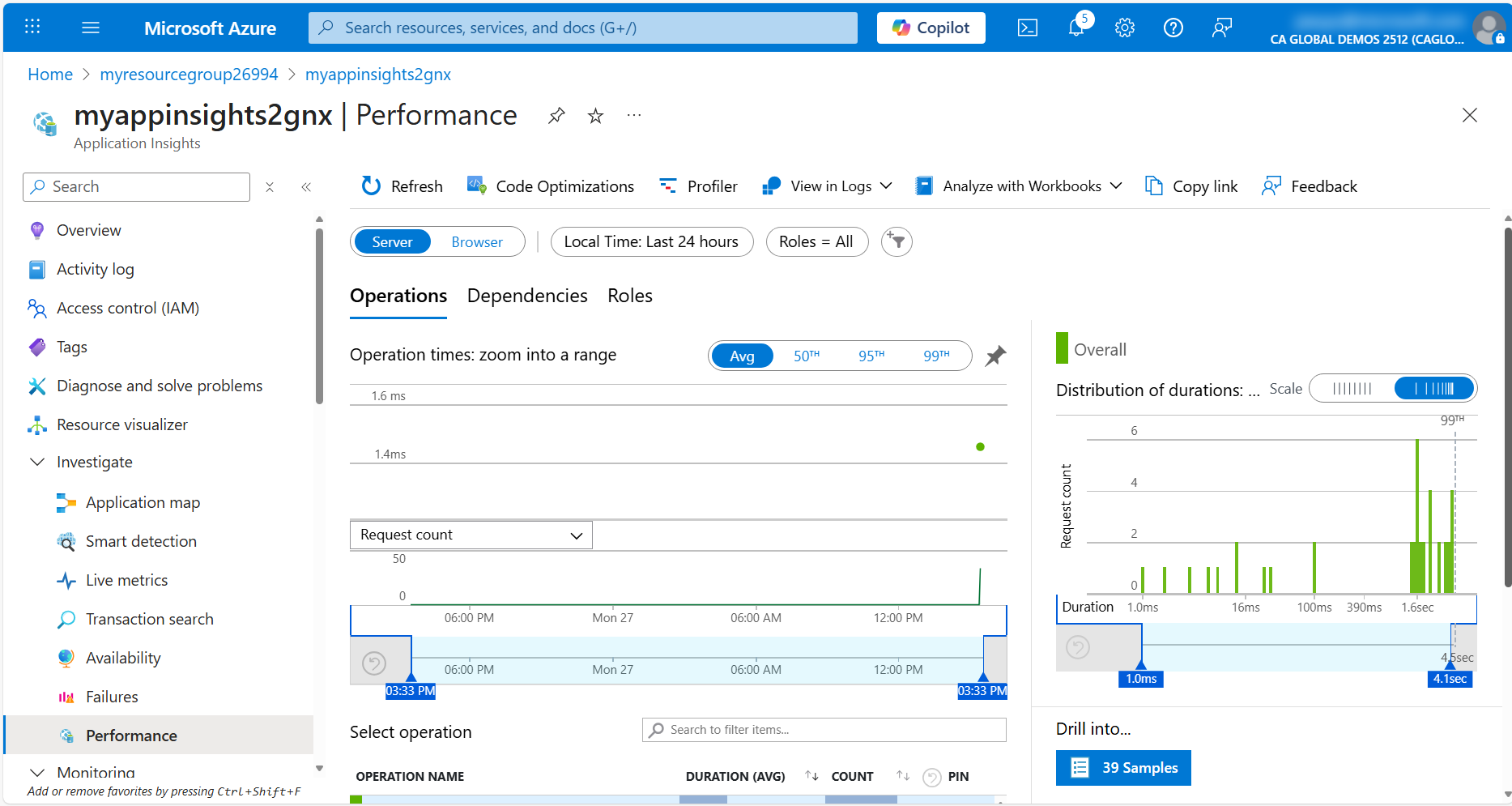
Task: Open Application map from the sidebar
Action: [142, 502]
